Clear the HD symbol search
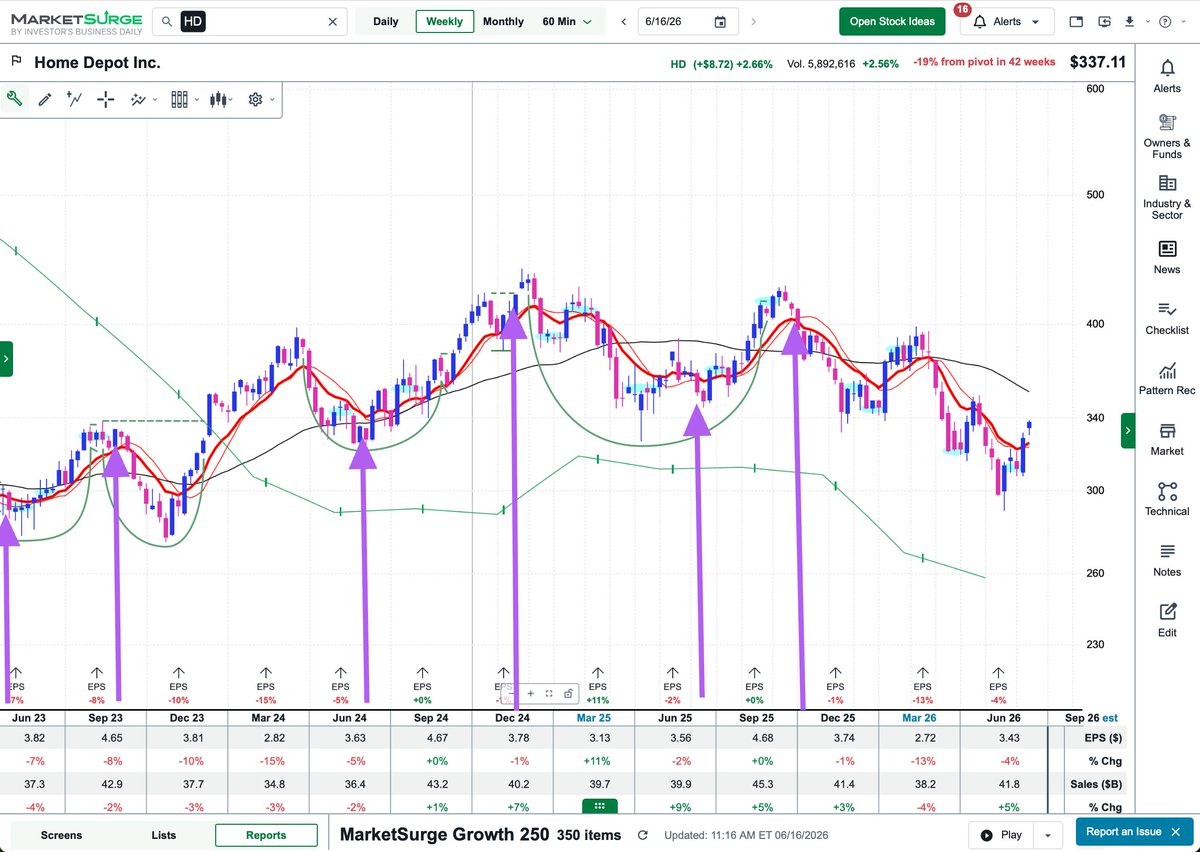Viewport: 1200px width, 852px height. point(333,22)
